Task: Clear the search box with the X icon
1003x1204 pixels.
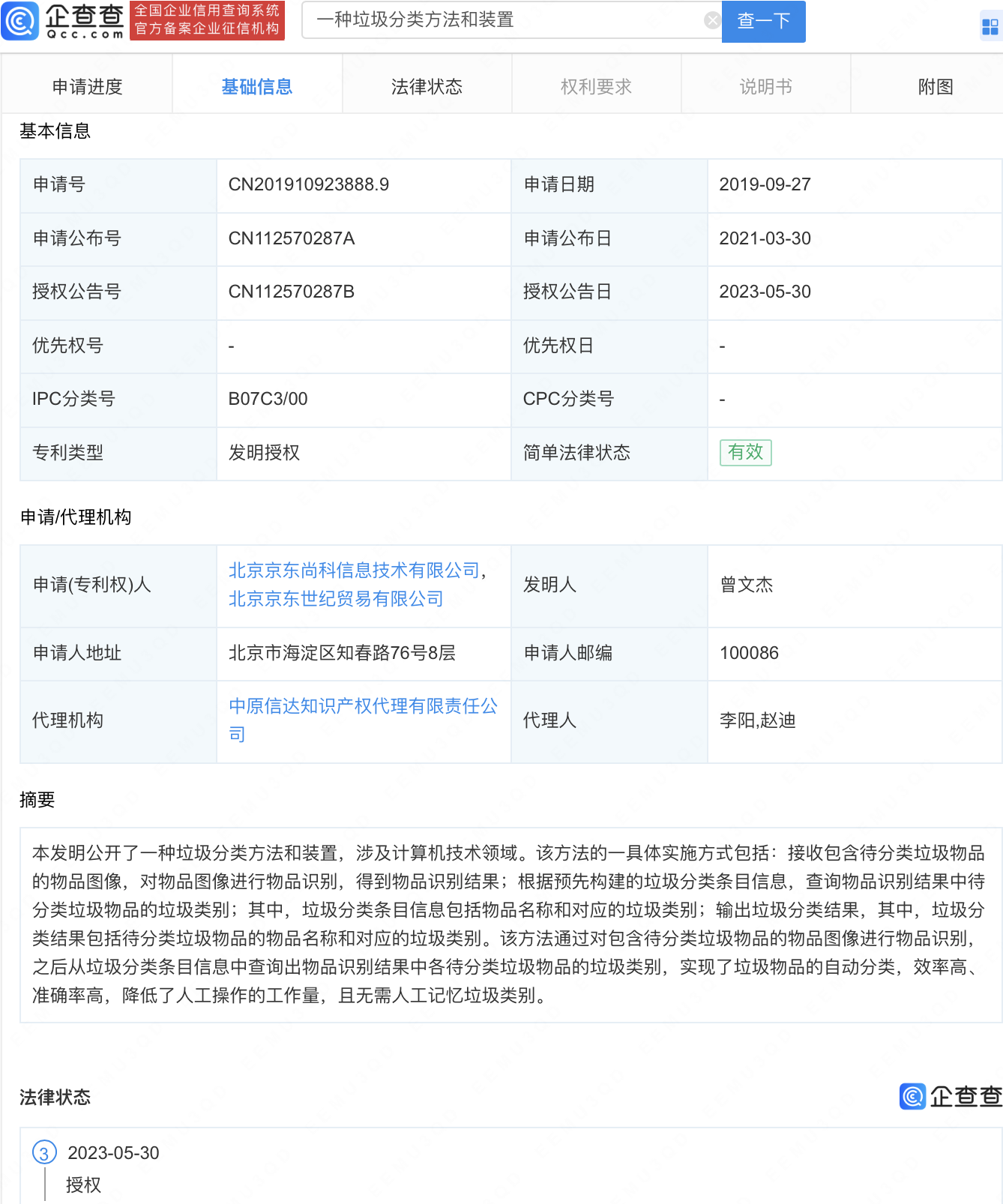Action: pos(712,20)
